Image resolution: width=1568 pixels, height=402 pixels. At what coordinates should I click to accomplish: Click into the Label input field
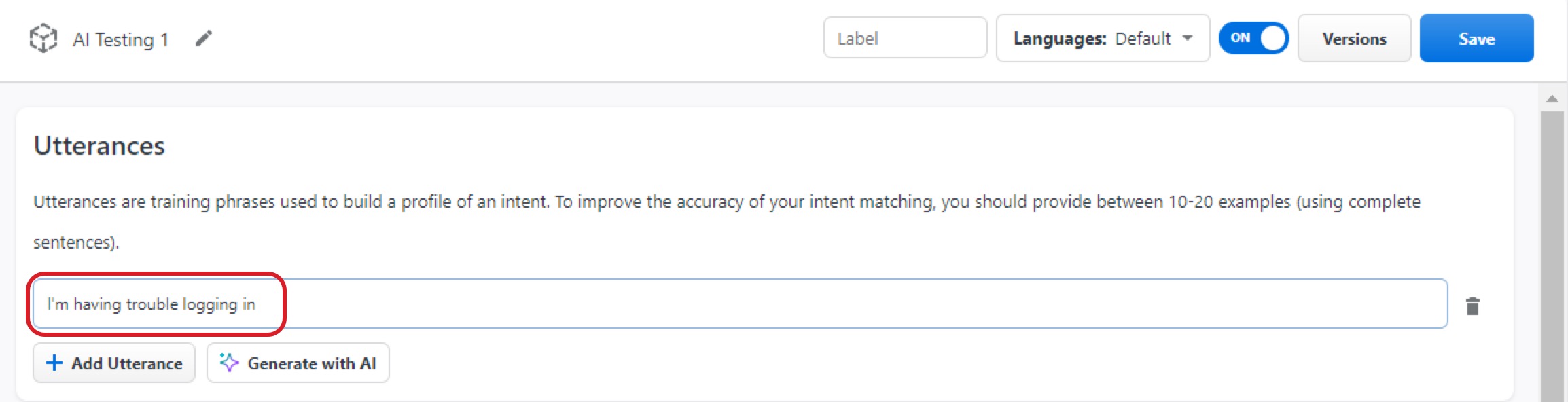coord(904,39)
